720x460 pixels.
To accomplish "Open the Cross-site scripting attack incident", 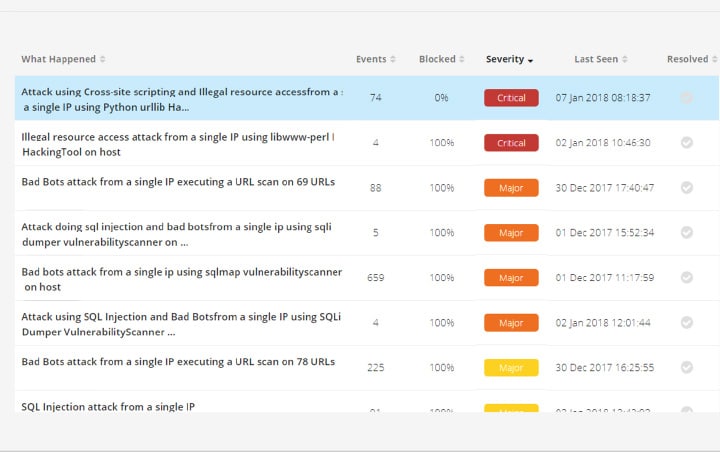I will [x=180, y=98].
